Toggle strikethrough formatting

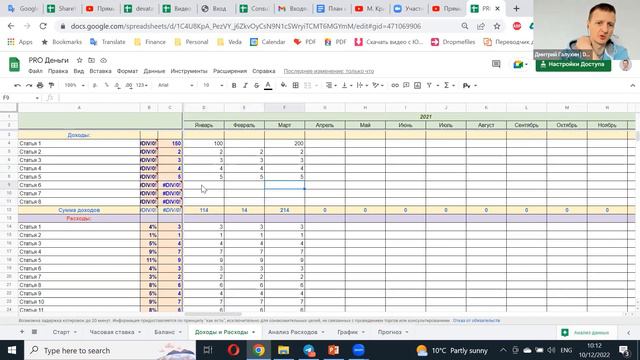click(x=256, y=85)
